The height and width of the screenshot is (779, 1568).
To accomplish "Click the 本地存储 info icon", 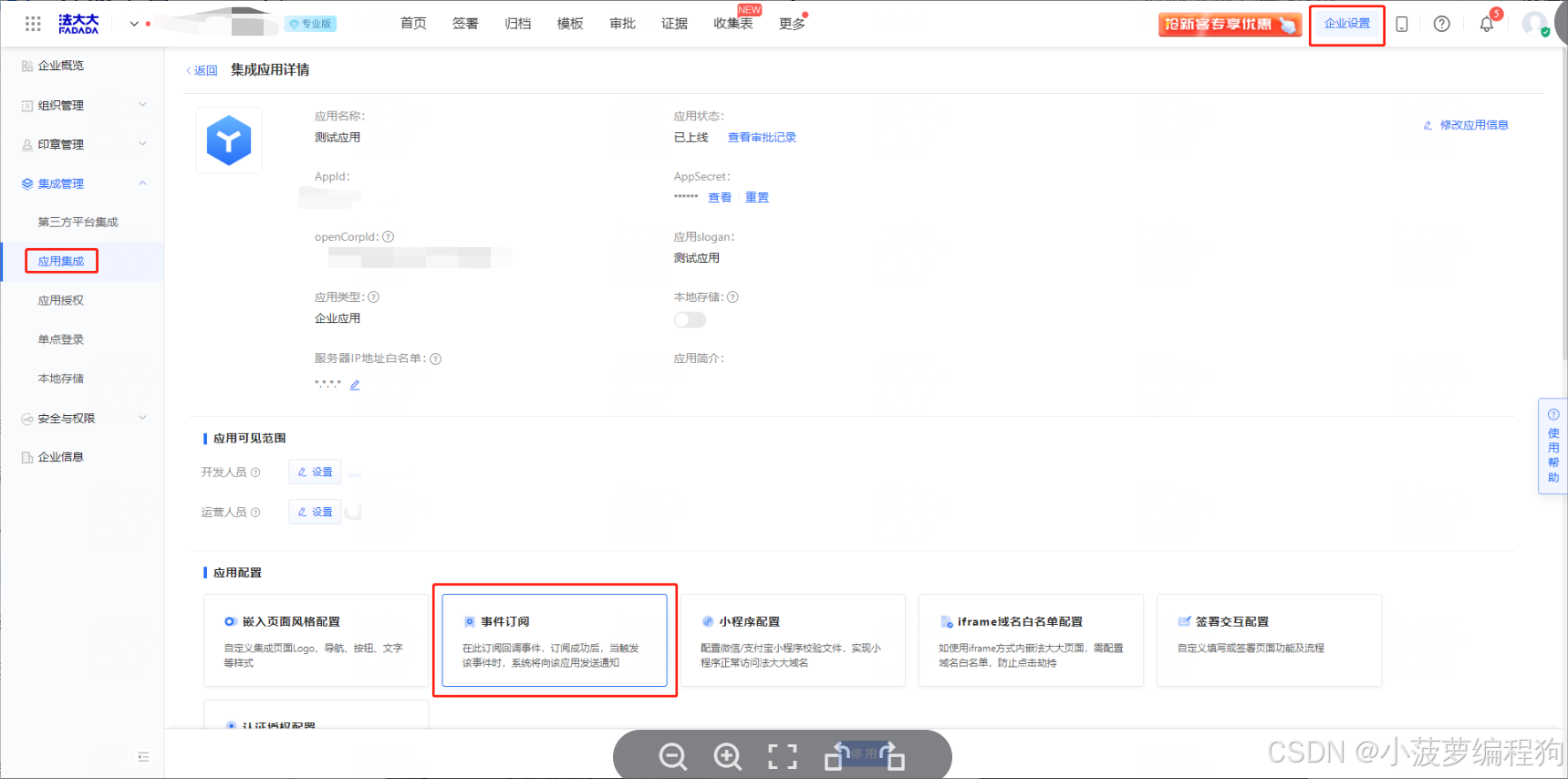I will 732,297.
